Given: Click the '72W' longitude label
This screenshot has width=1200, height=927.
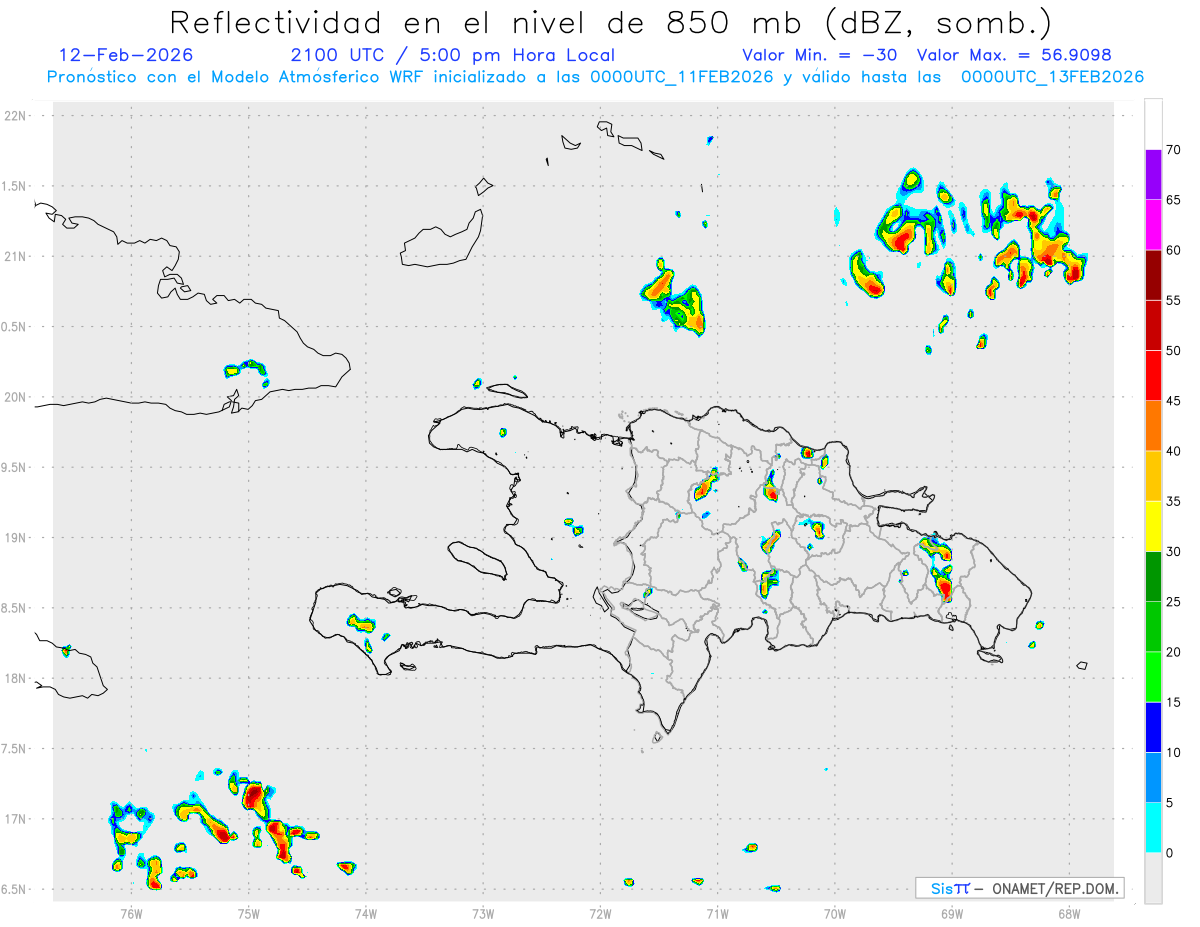Looking at the screenshot, I should click(600, 913).
